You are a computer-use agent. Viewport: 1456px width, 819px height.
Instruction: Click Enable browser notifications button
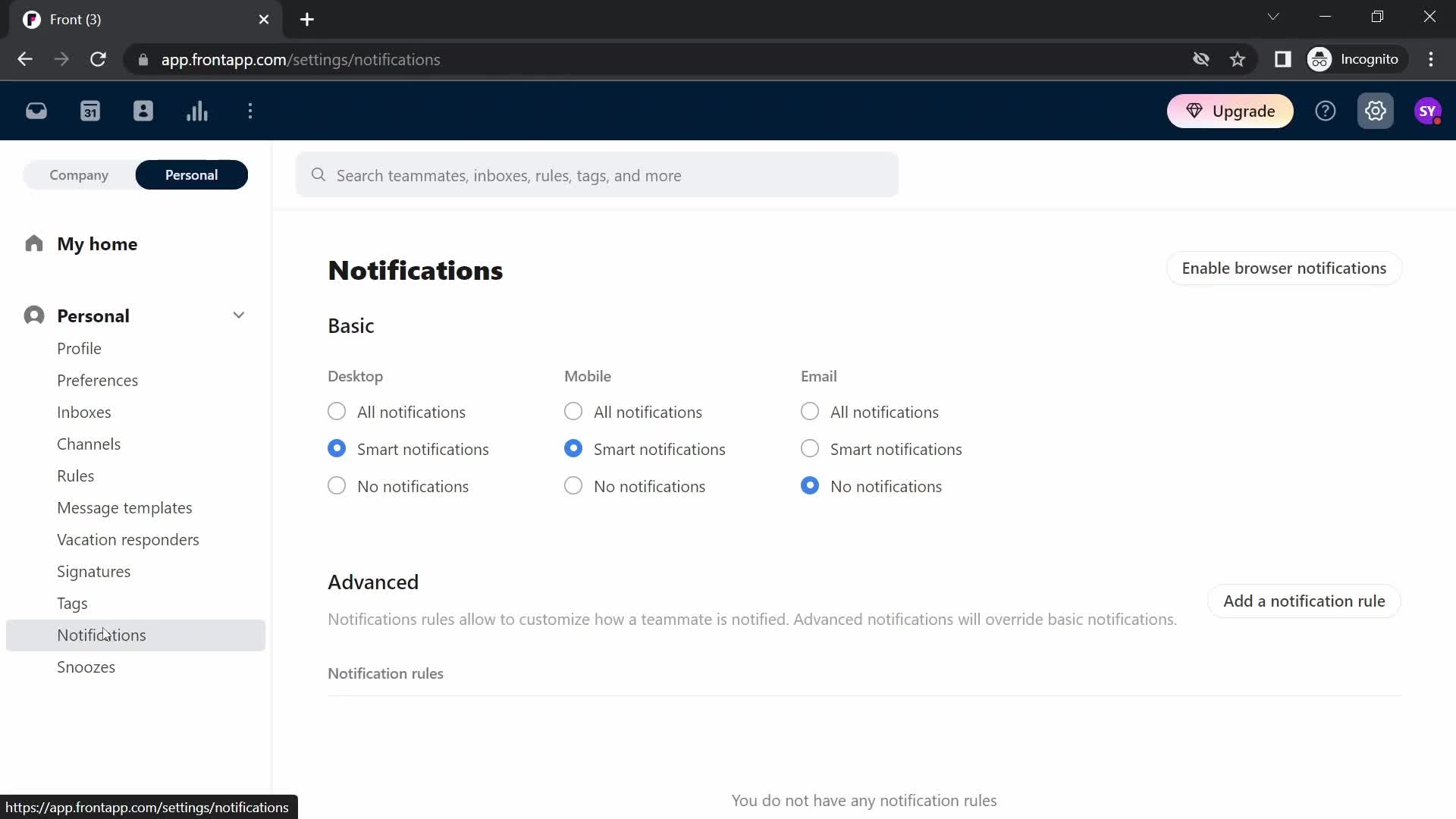coord(1284,268)
